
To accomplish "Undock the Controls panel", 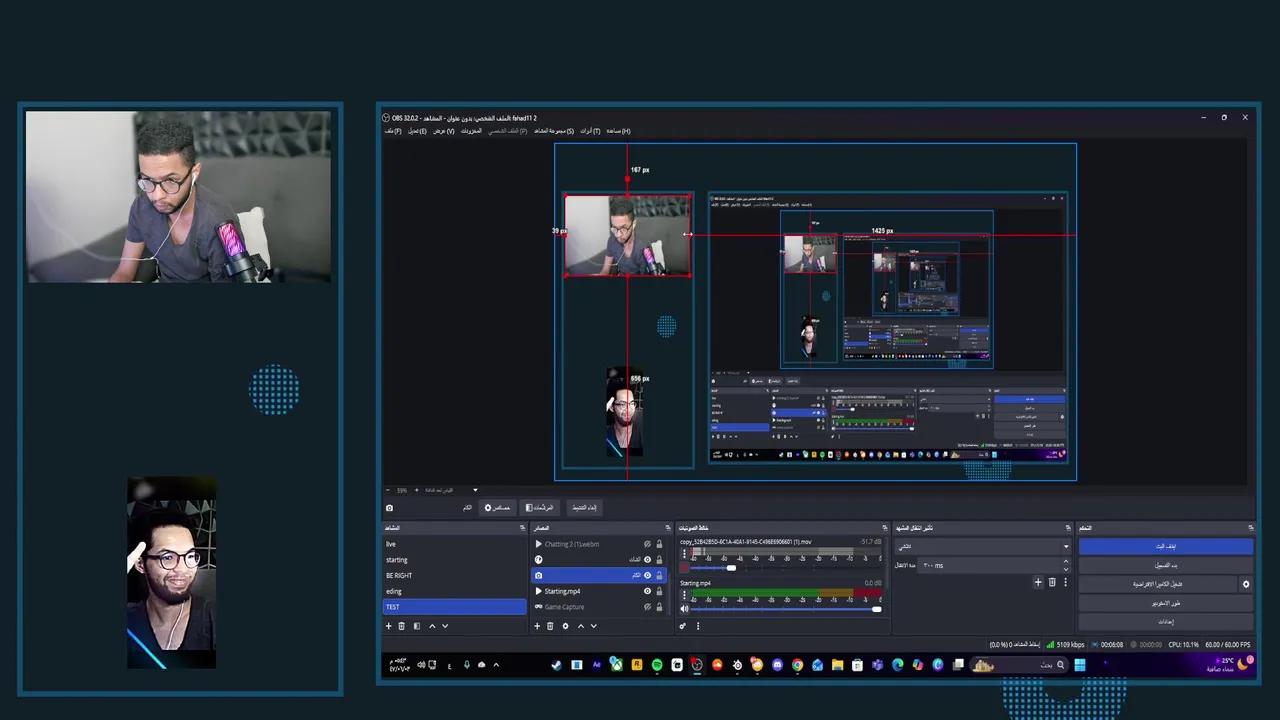I will (1251, 528).
